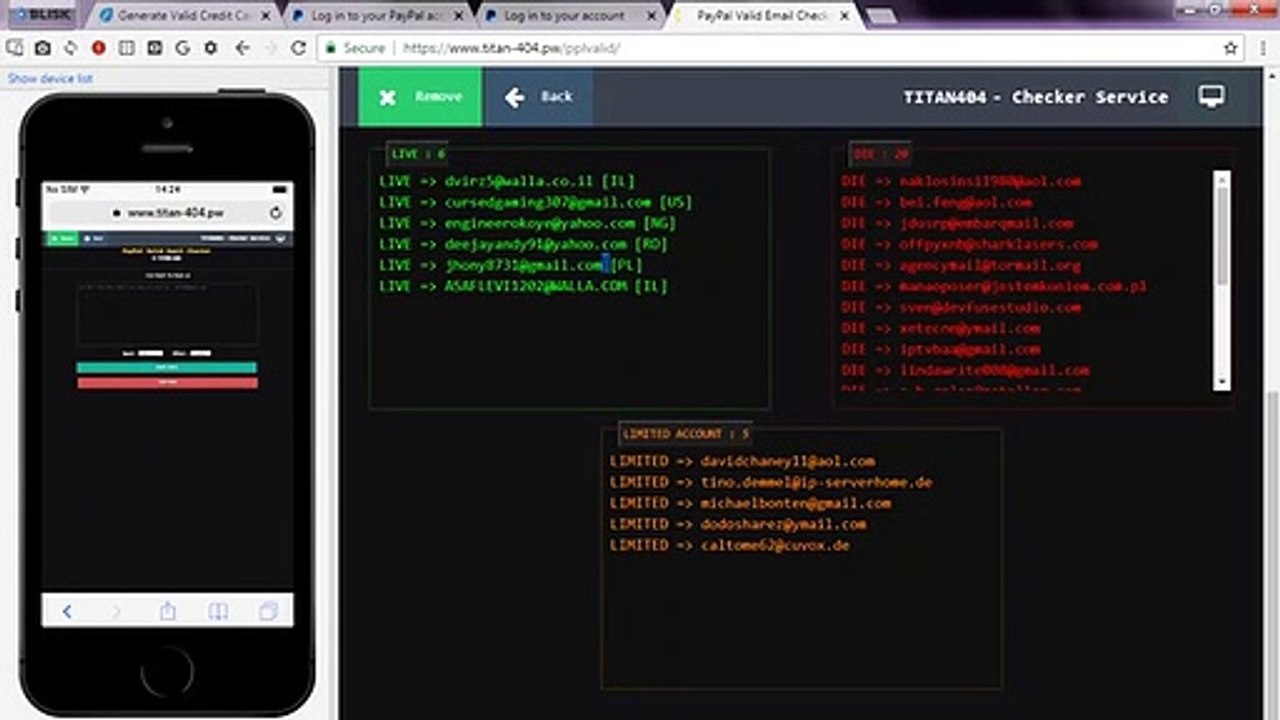Tap the phone Safari forward chevron
The width and height of the screenshot is (1280, 720).
(116, 611)
